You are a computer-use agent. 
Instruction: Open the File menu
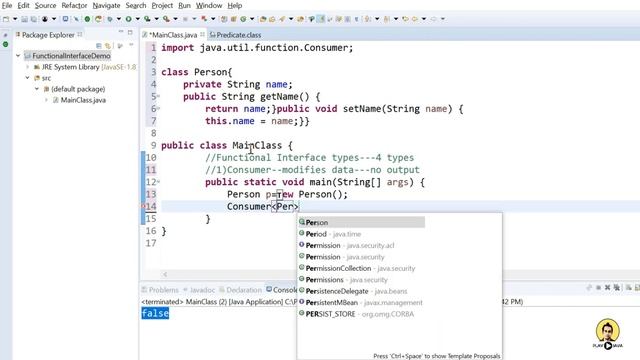point(7,6)
